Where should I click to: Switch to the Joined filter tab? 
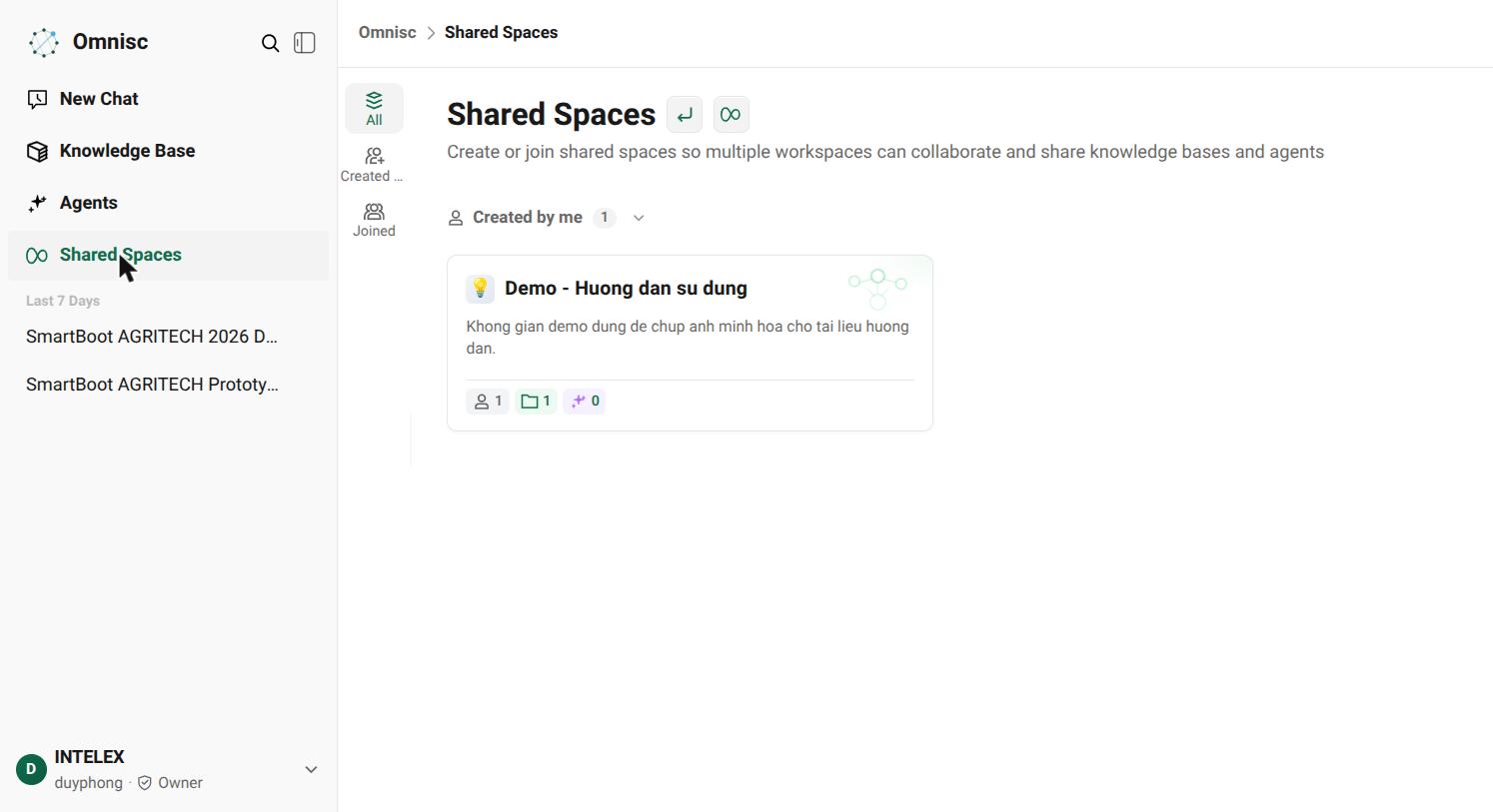coord(374,220)
